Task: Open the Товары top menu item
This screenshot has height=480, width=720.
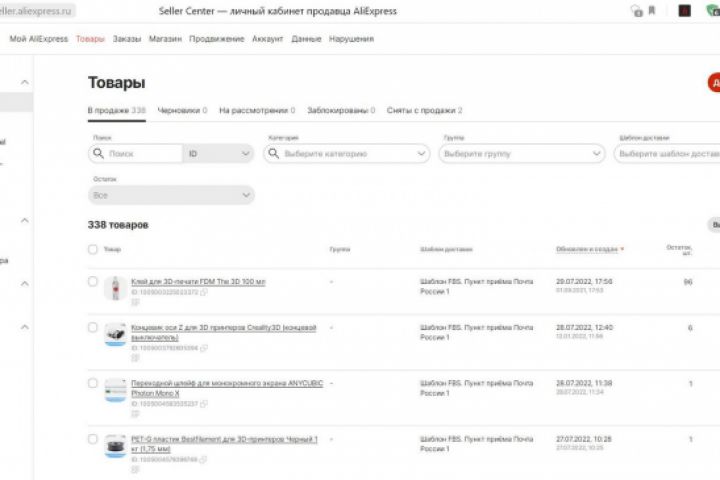Action: pos(90,39)
